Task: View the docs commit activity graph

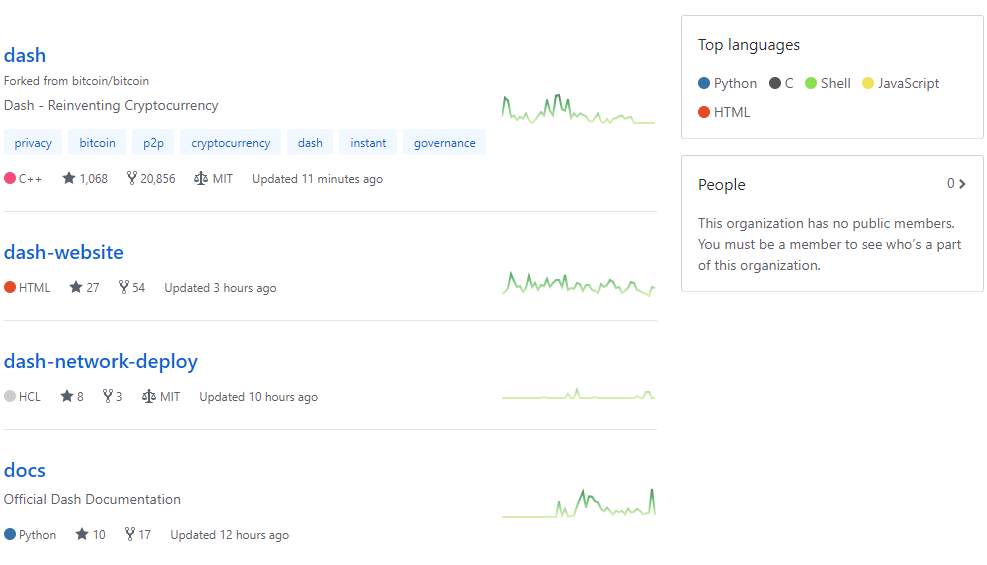Action: pyautogui.click(x=578, y=503)
